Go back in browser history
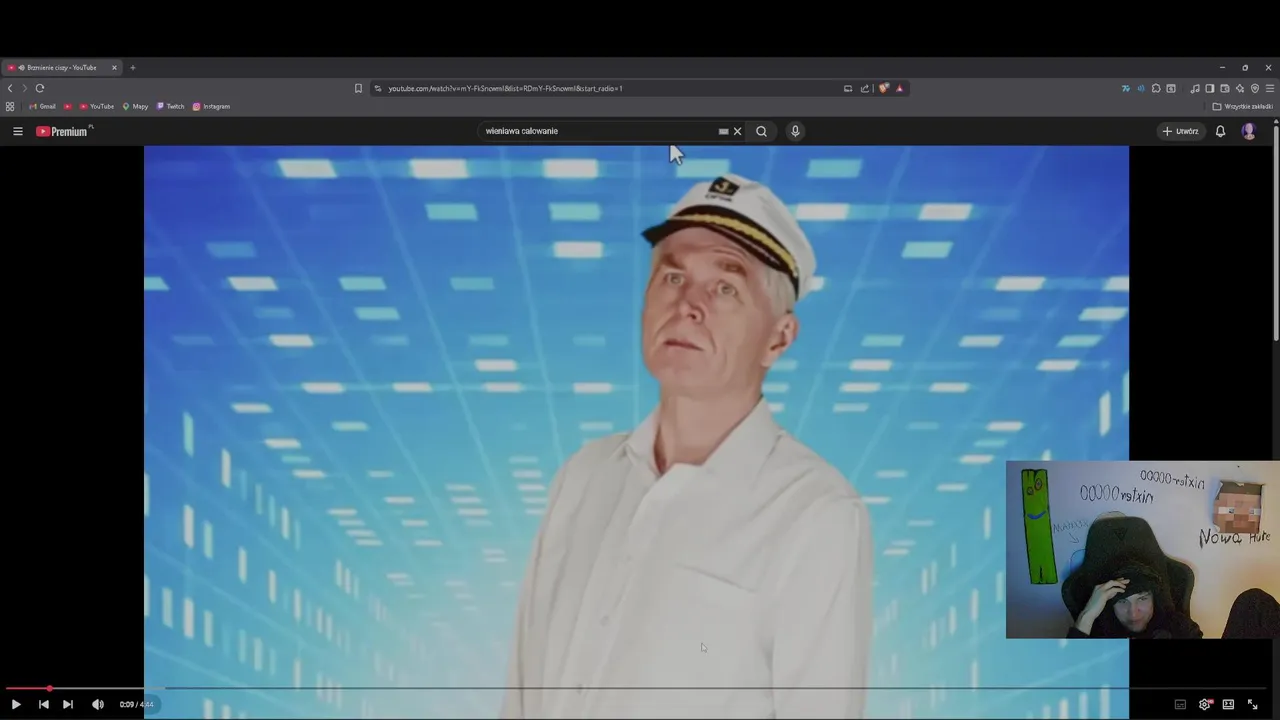1280x720 pixels. point(10,88)
